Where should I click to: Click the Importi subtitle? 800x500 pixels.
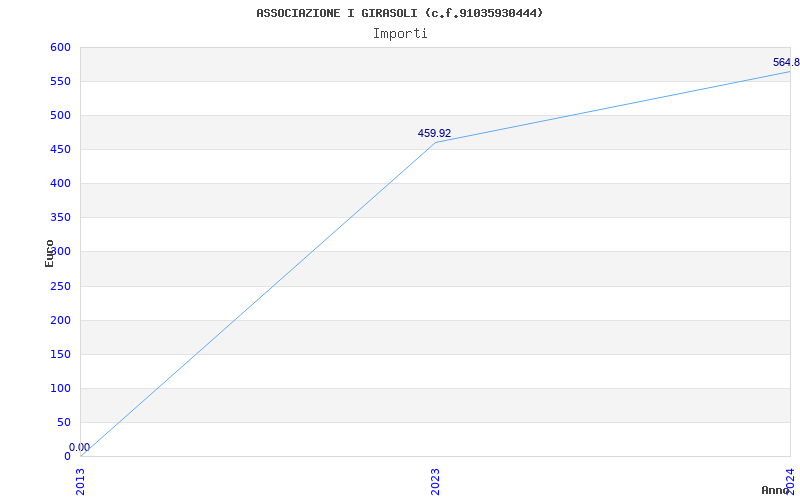(x=399, y=34)
